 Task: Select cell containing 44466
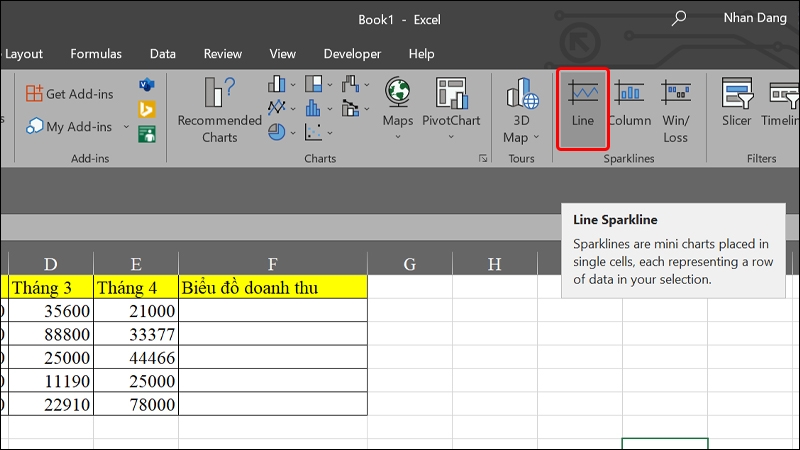[136, 358]
